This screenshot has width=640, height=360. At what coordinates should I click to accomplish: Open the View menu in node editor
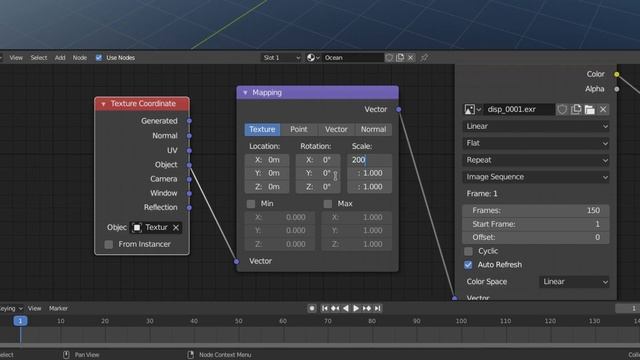(x=16, y=58)
